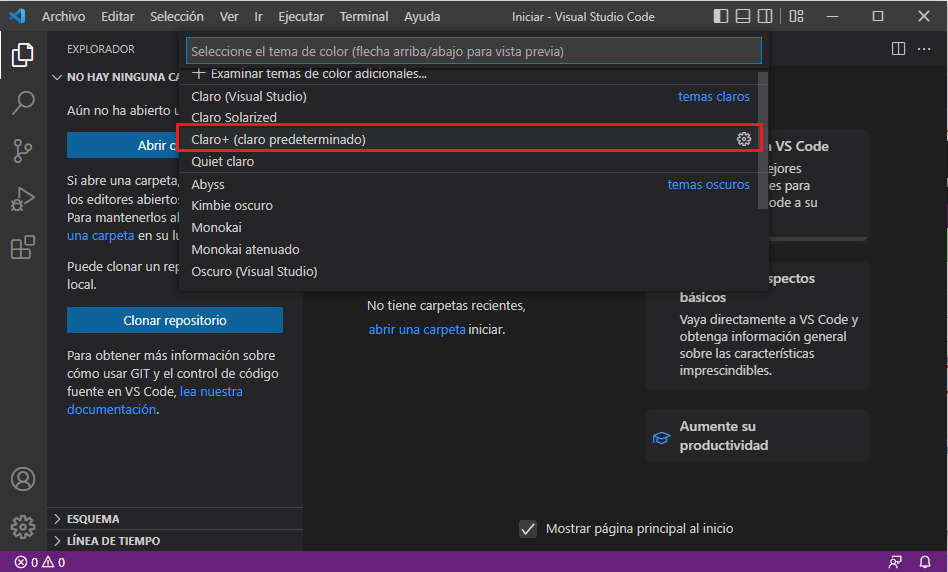The width and height of the screenshot is (948, 572).
Task: Select the Kimbie oscuro theme
Action: [469, 206]
